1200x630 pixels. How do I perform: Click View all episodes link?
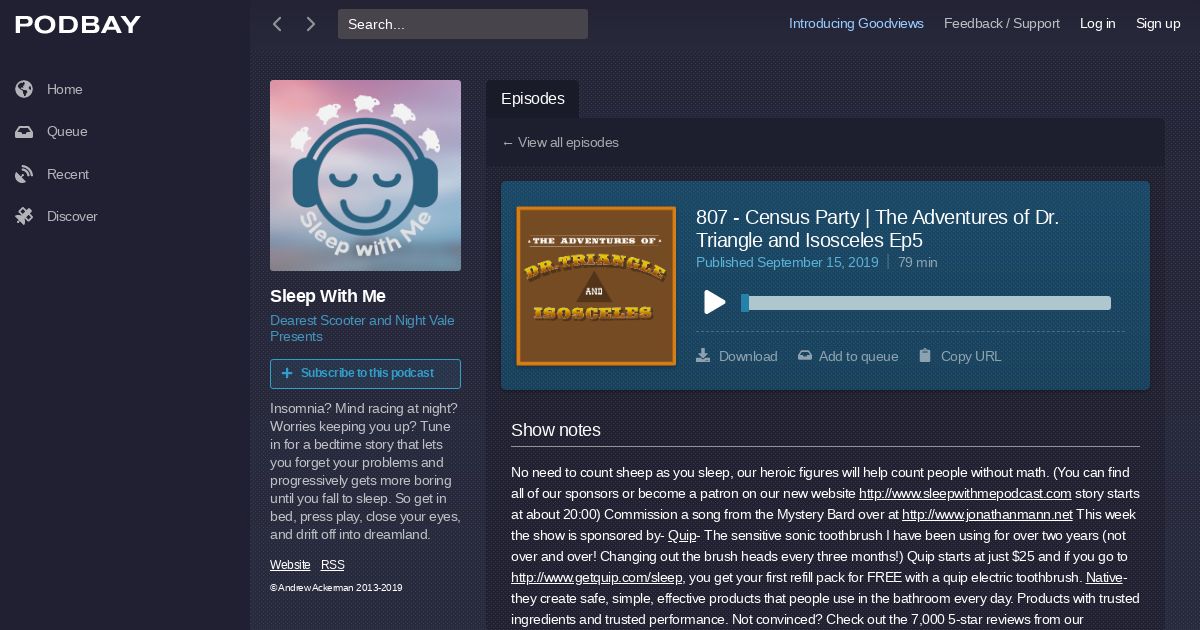click(560, 142)
